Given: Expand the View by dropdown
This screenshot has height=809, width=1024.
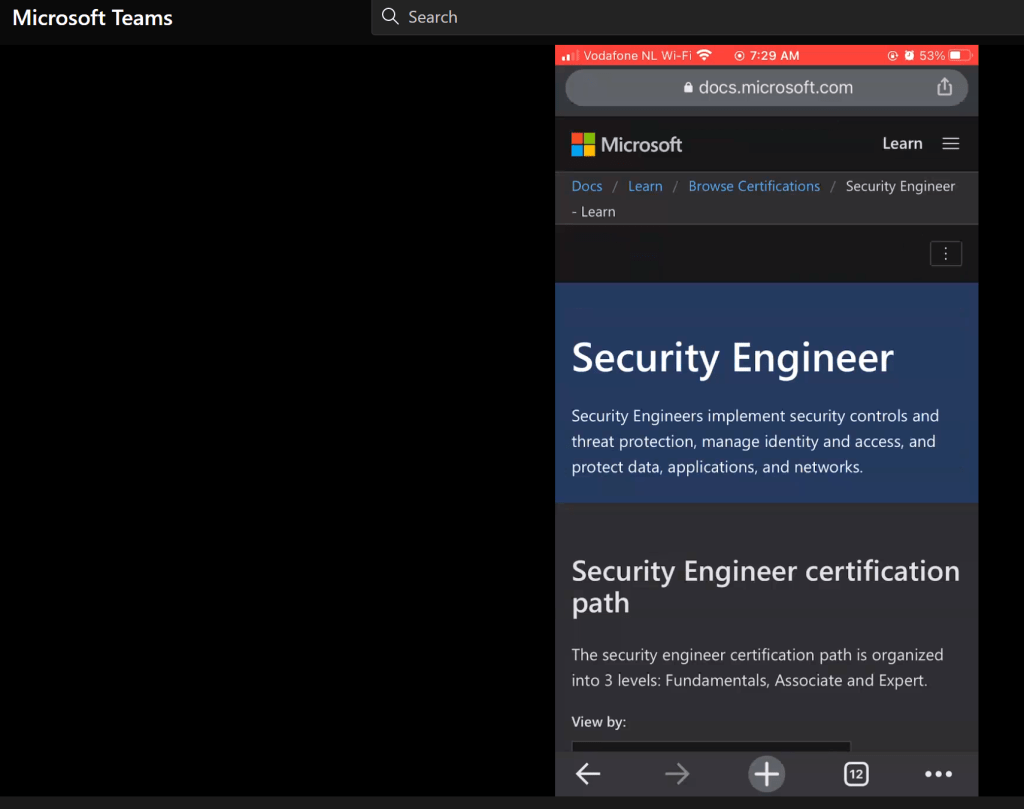Looking at the screenshot, I should [x=710, y=746].
